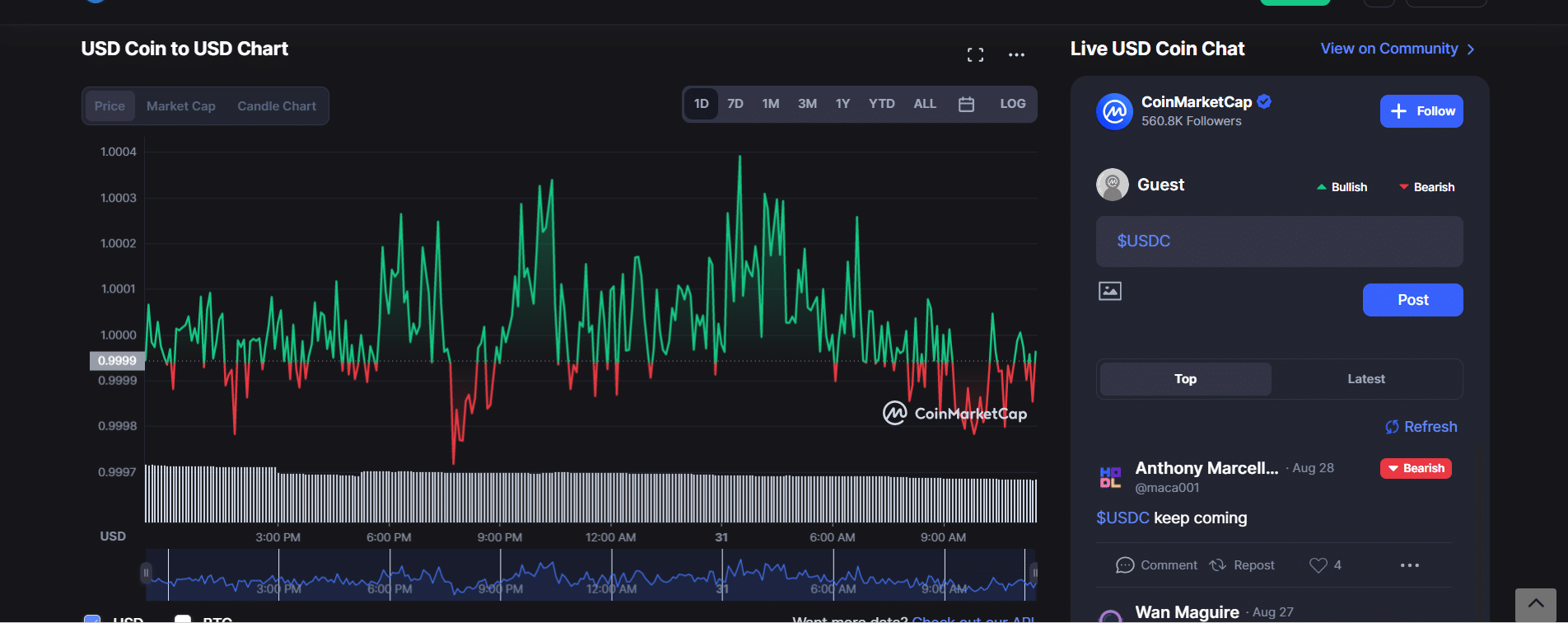Screen dimensions: 1568x623
Task: Select the Price chart tab
Action: pos(110,106)
